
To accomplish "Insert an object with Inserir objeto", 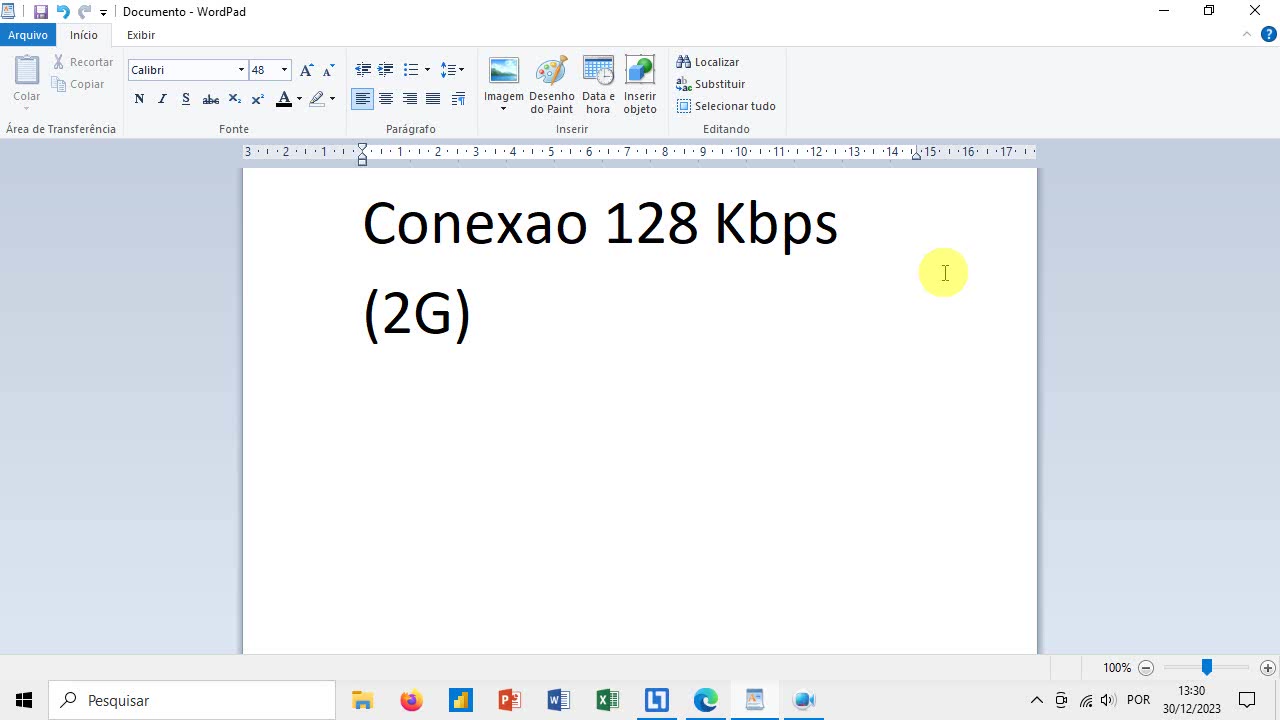I will (639, 84).
